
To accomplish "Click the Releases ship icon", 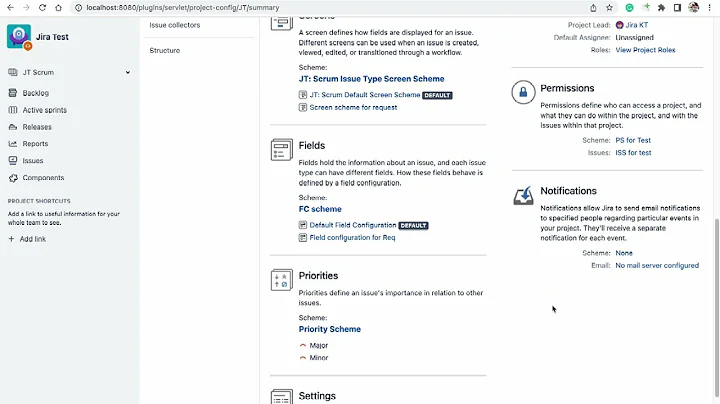I will tap(13, 127).
